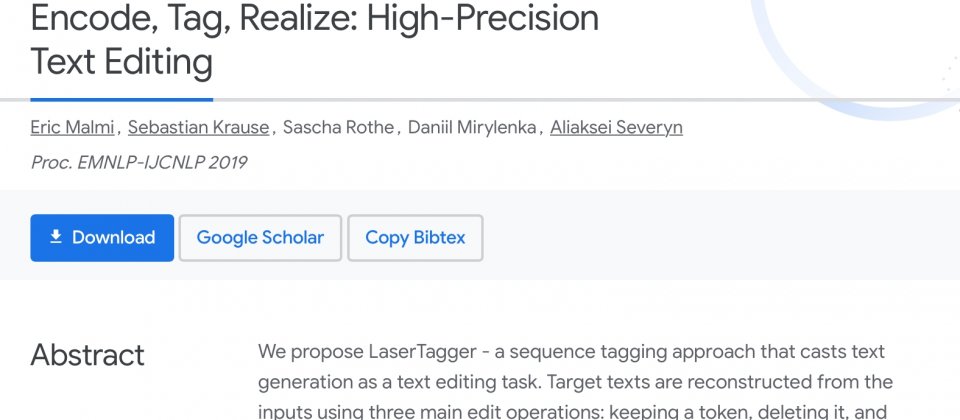Open Sebastian Krause author link
The width and height of the screenshot is (960, 420).
tap(198, 127)
